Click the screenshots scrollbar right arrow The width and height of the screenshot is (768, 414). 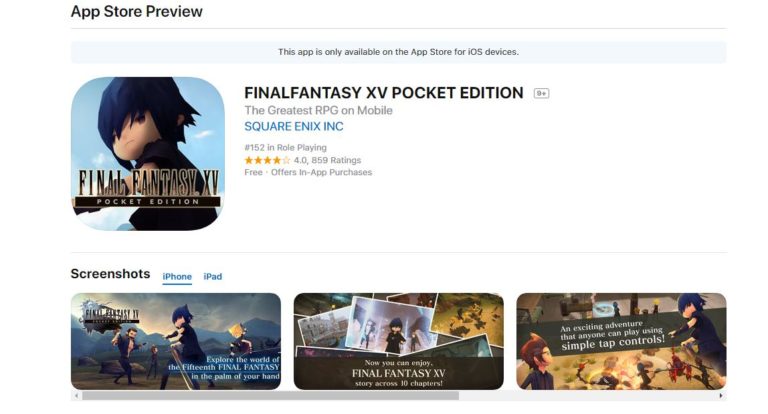tap(720, 395)
